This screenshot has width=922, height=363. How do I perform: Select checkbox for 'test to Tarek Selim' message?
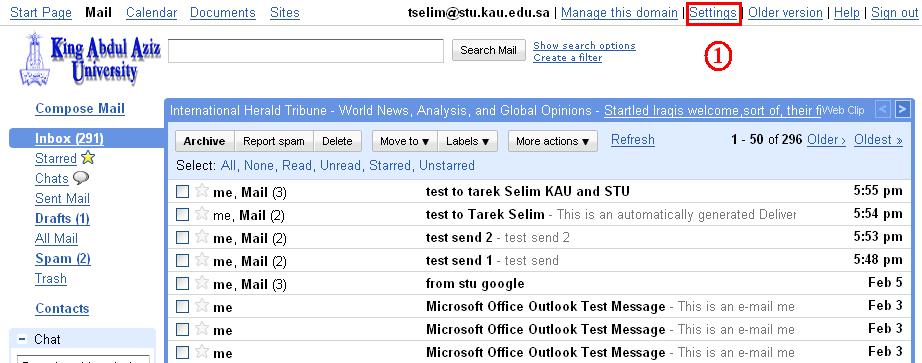tap(183, 215)
